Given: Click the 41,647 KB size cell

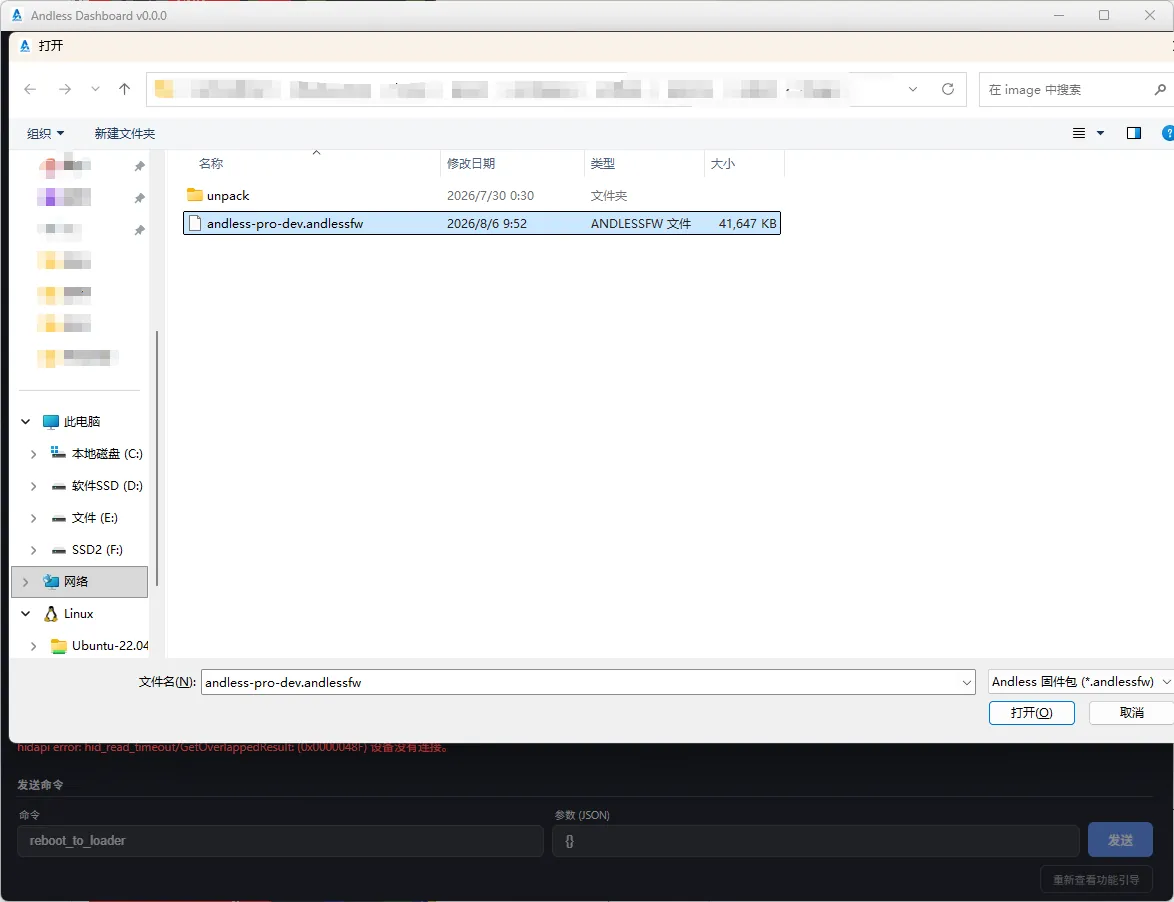Looking at the screenshot, I should 747,223.
